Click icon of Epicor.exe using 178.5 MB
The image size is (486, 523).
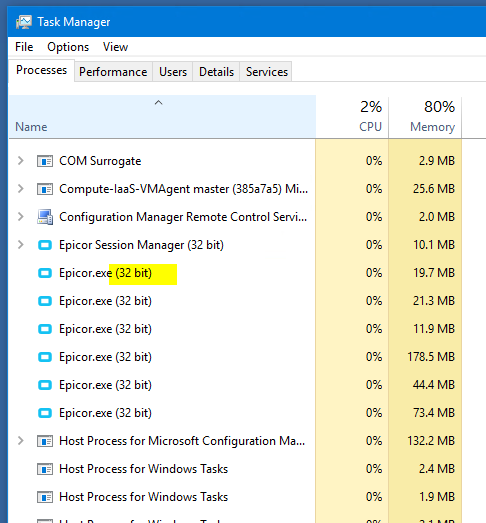[45, 357]
